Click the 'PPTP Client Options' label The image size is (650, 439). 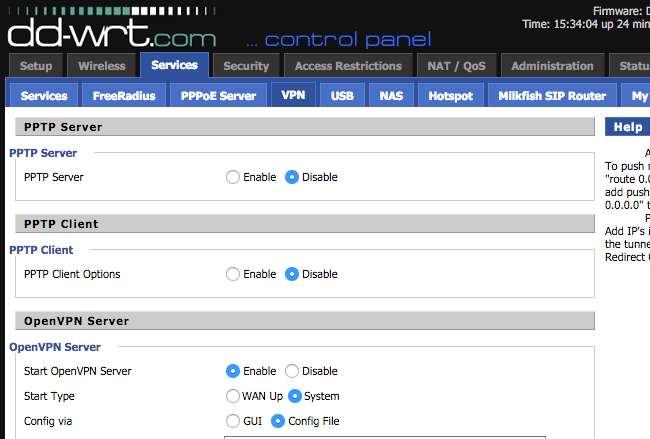click(72, 274)
